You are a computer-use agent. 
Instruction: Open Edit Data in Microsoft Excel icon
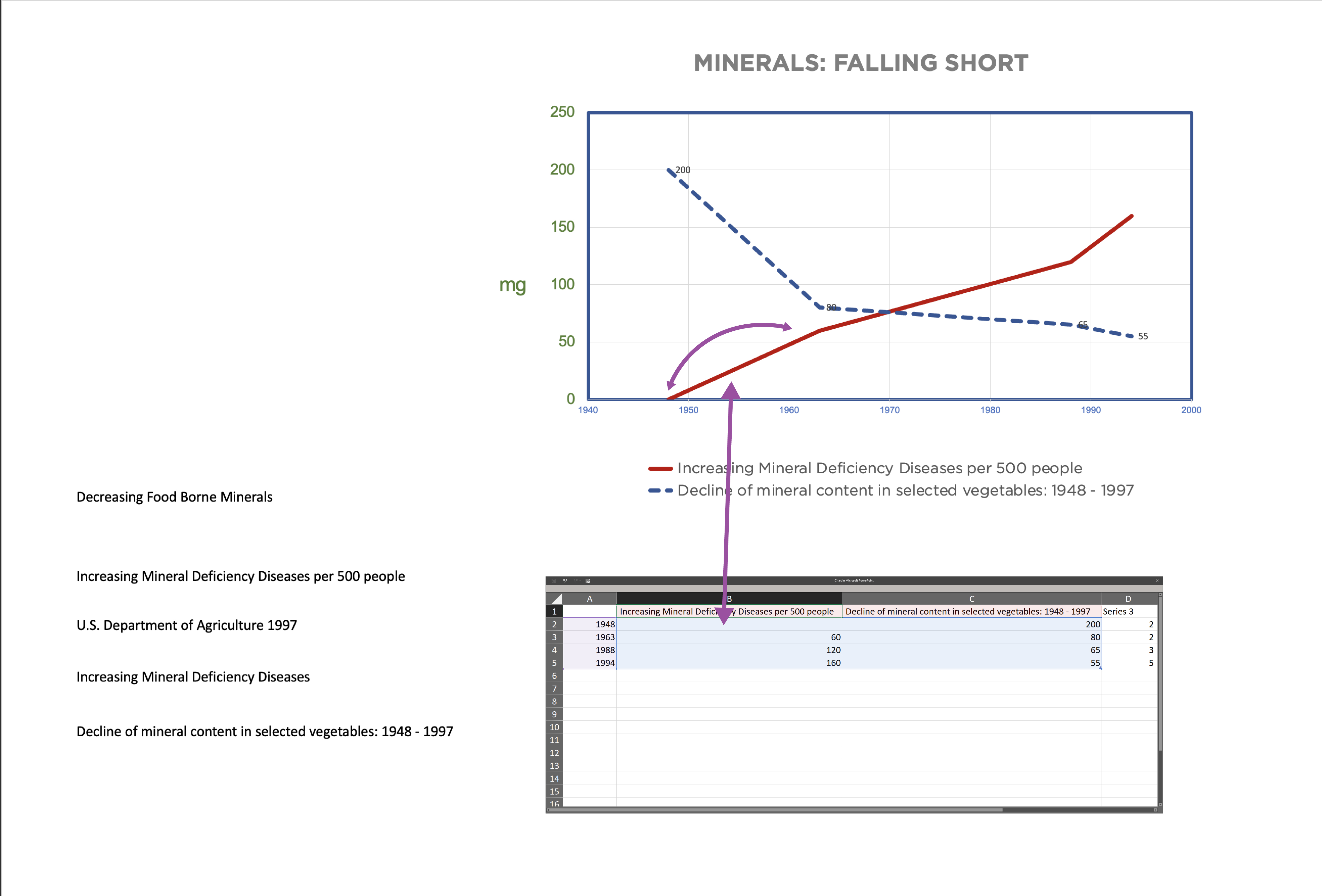pyautogui.click(x=588, y=581)
